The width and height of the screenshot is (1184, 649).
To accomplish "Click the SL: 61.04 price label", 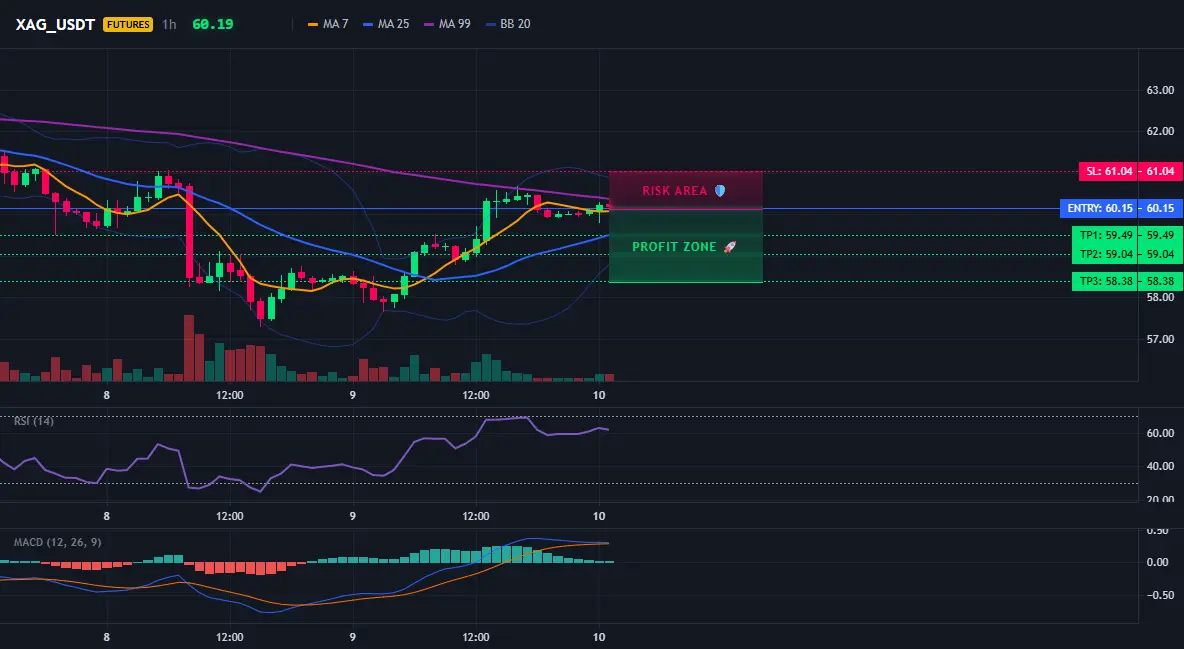I will 1109,172.
